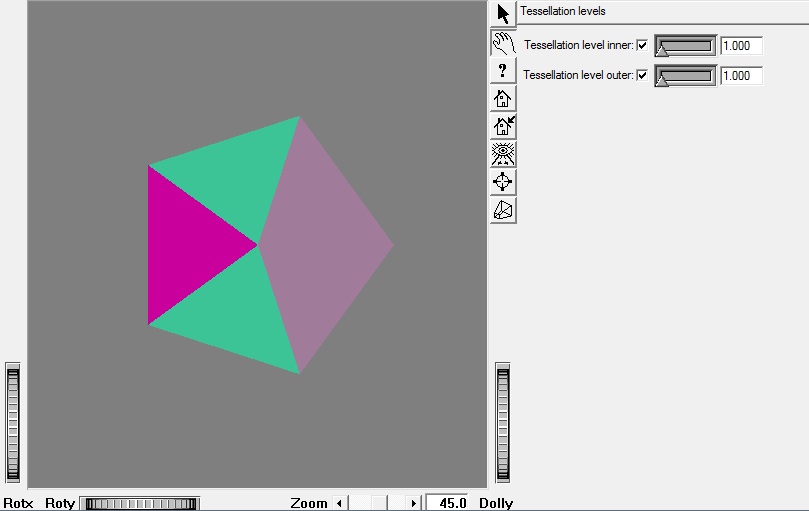The height and width of the screenshot is (511, 809).
Task: Click the Zoom left arrow button
Action: pos(339,503)
